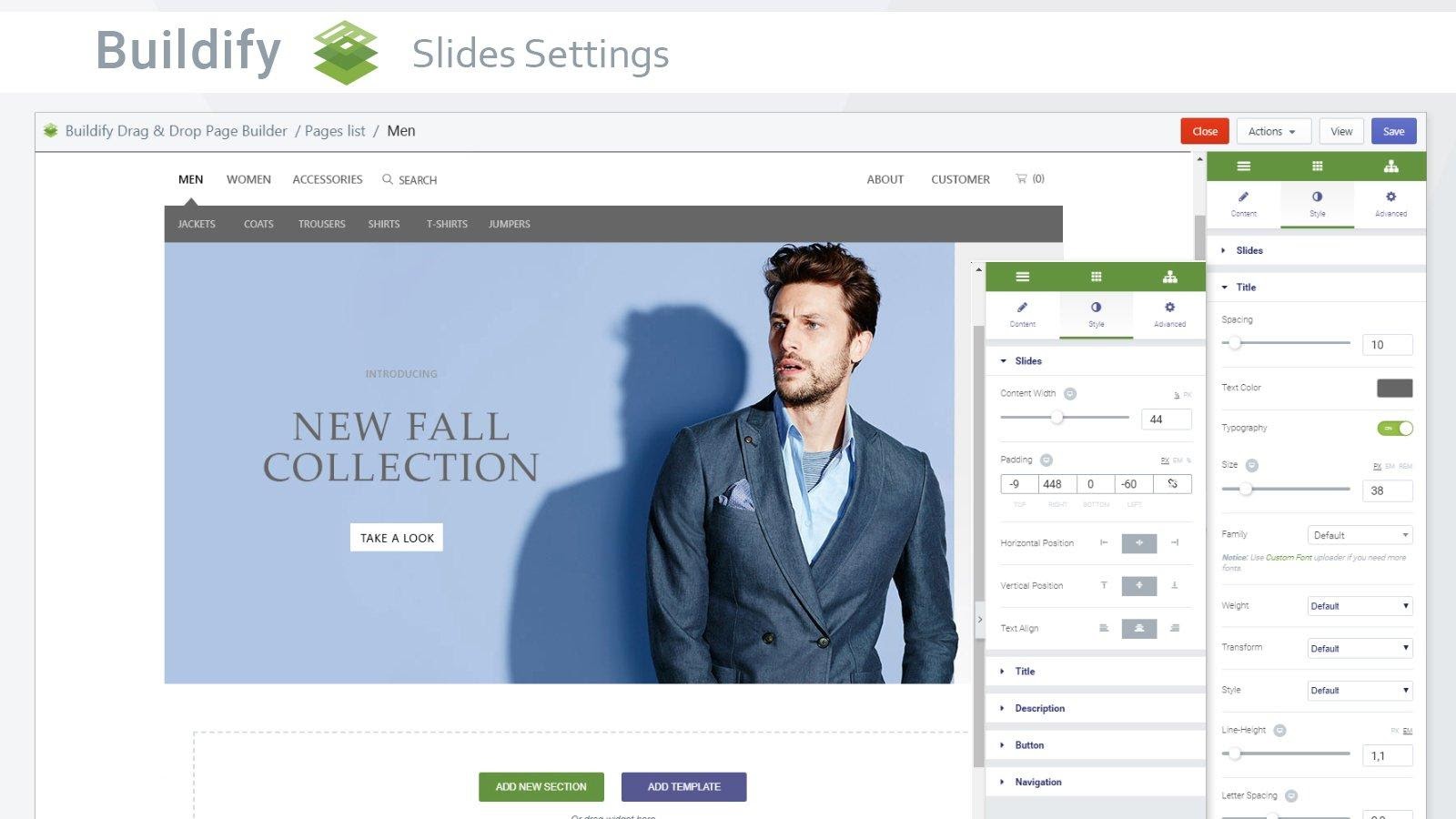
Task: Open the structure tree icon in right panel
Action: point(1390,167)
